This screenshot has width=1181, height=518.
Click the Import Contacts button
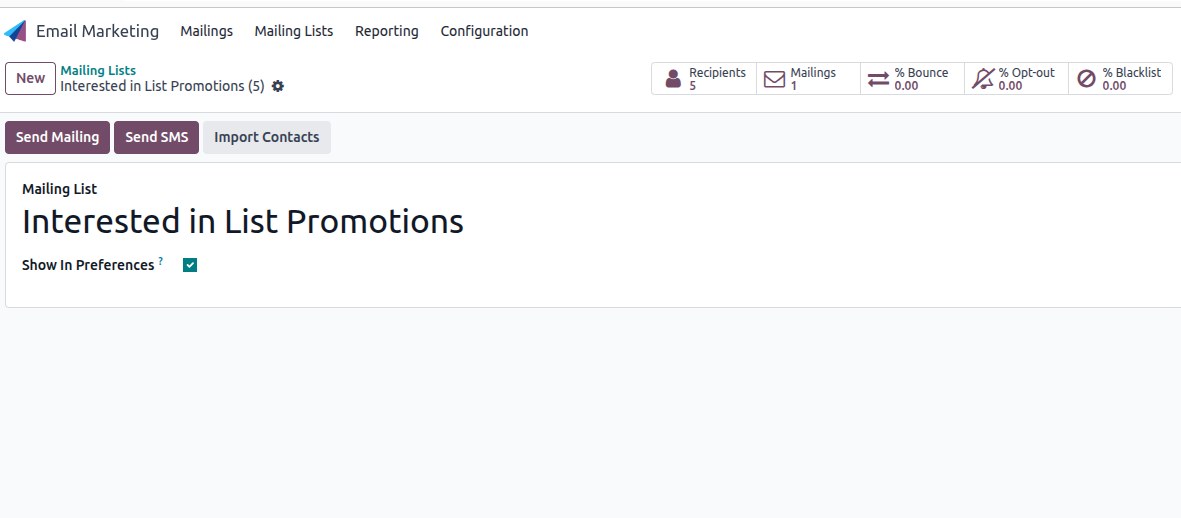point(267,137)
